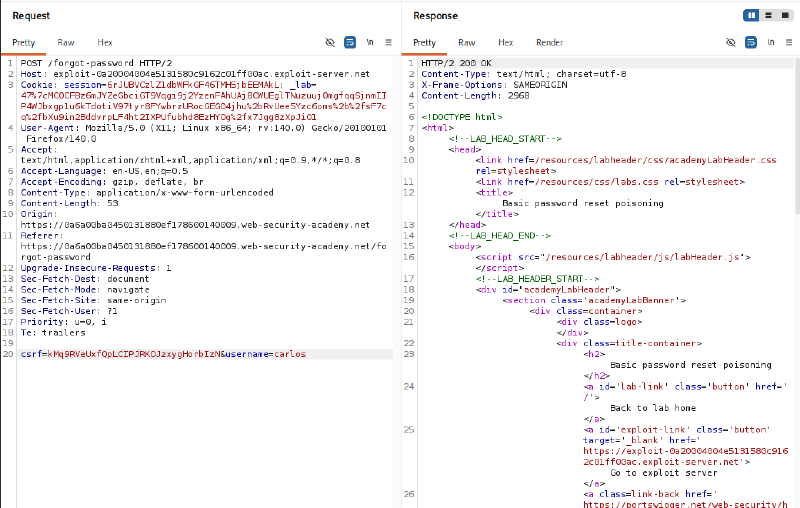Image resolution: width=800 pixels, height=508 pixels.
Task: Toggle \n newline display in Response panel
Action: (770, 42)
